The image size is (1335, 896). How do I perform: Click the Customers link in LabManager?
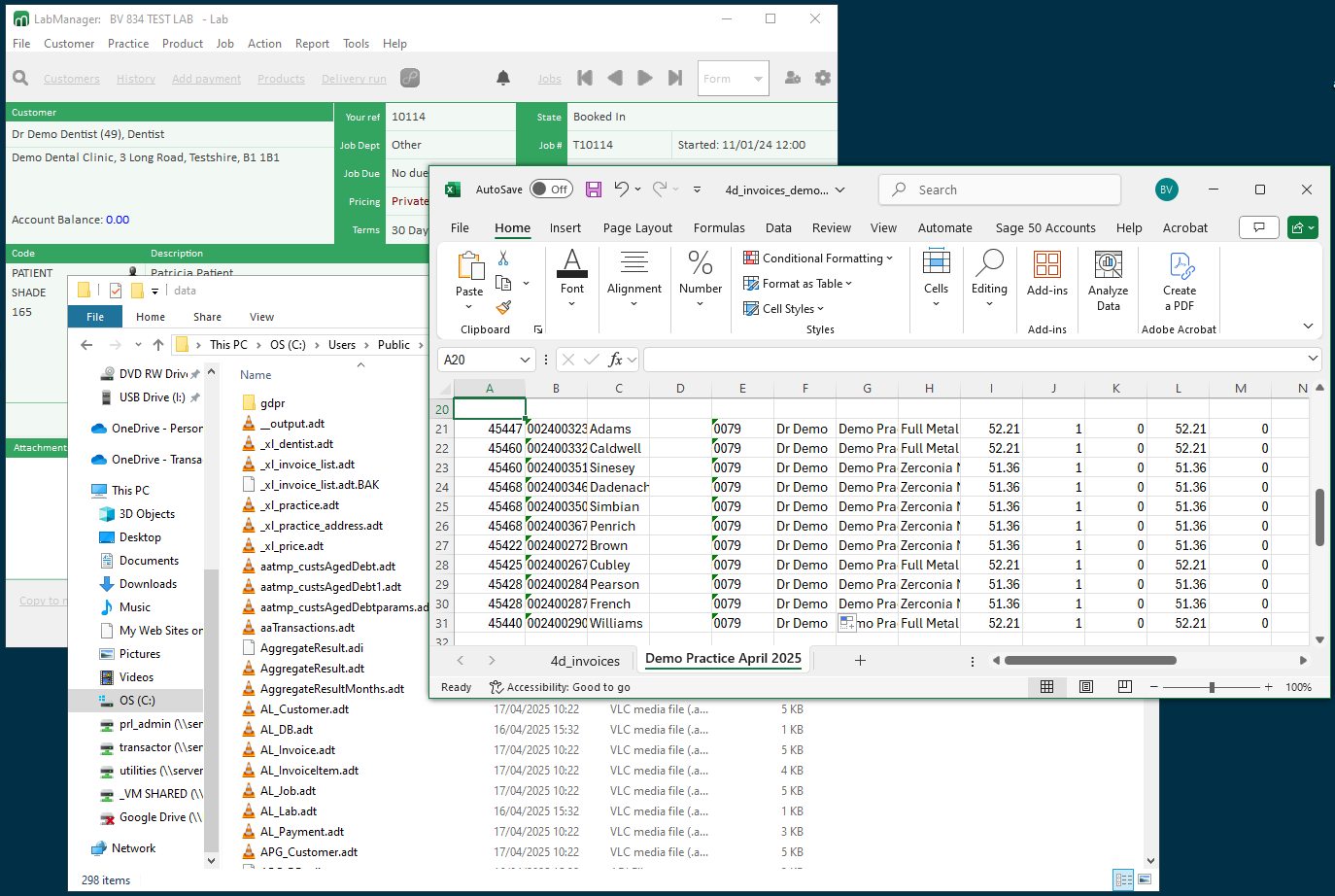point(72,79)
